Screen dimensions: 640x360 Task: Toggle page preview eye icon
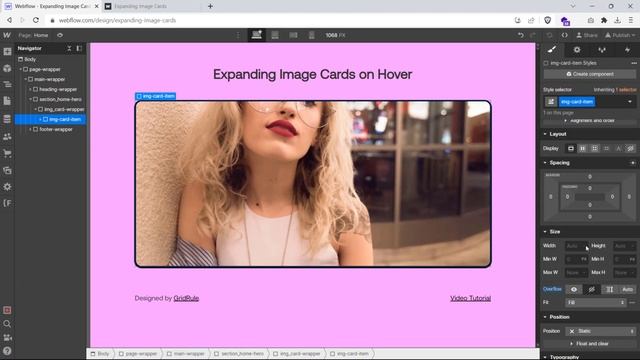point(60,35)
